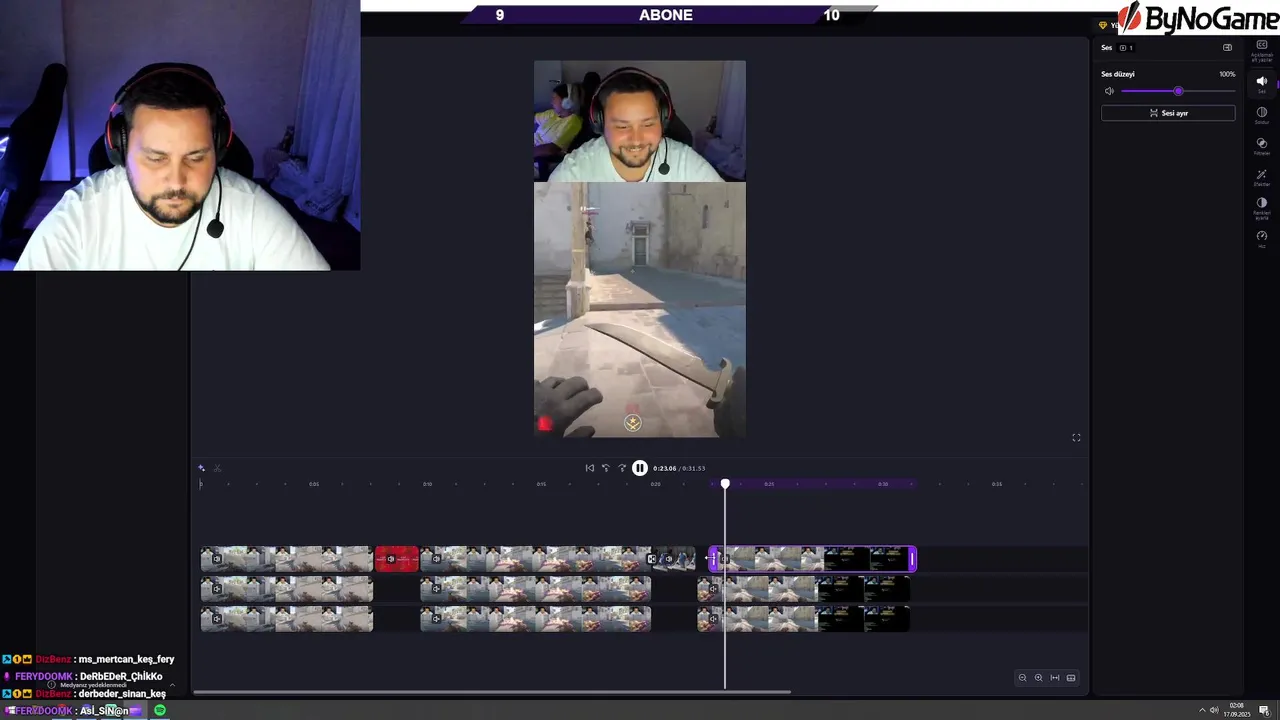1280x720 pixels.
Task: Click the playhead marker on the ruler
Action: pos(725,484)
